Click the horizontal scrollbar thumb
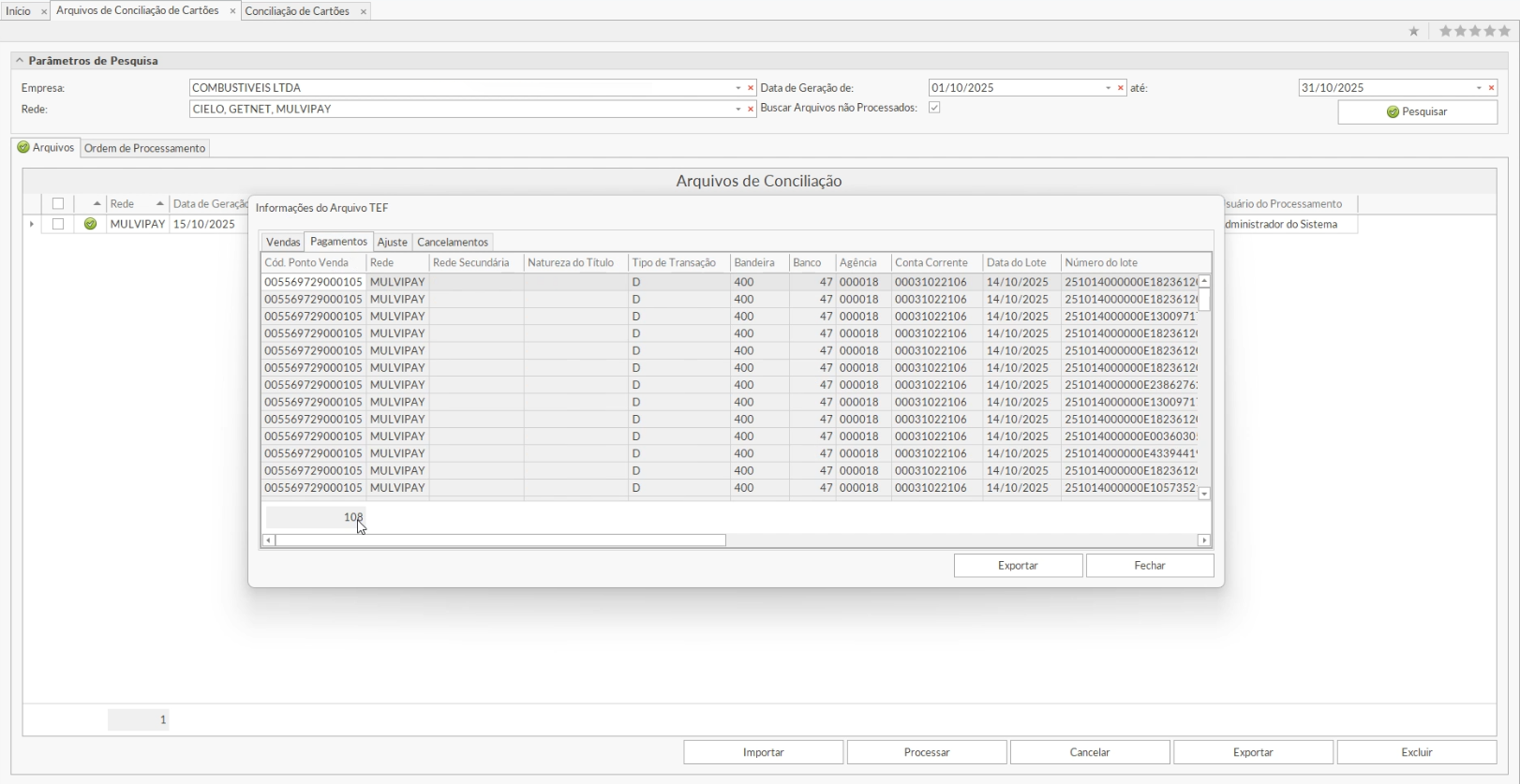 point(500,540)
